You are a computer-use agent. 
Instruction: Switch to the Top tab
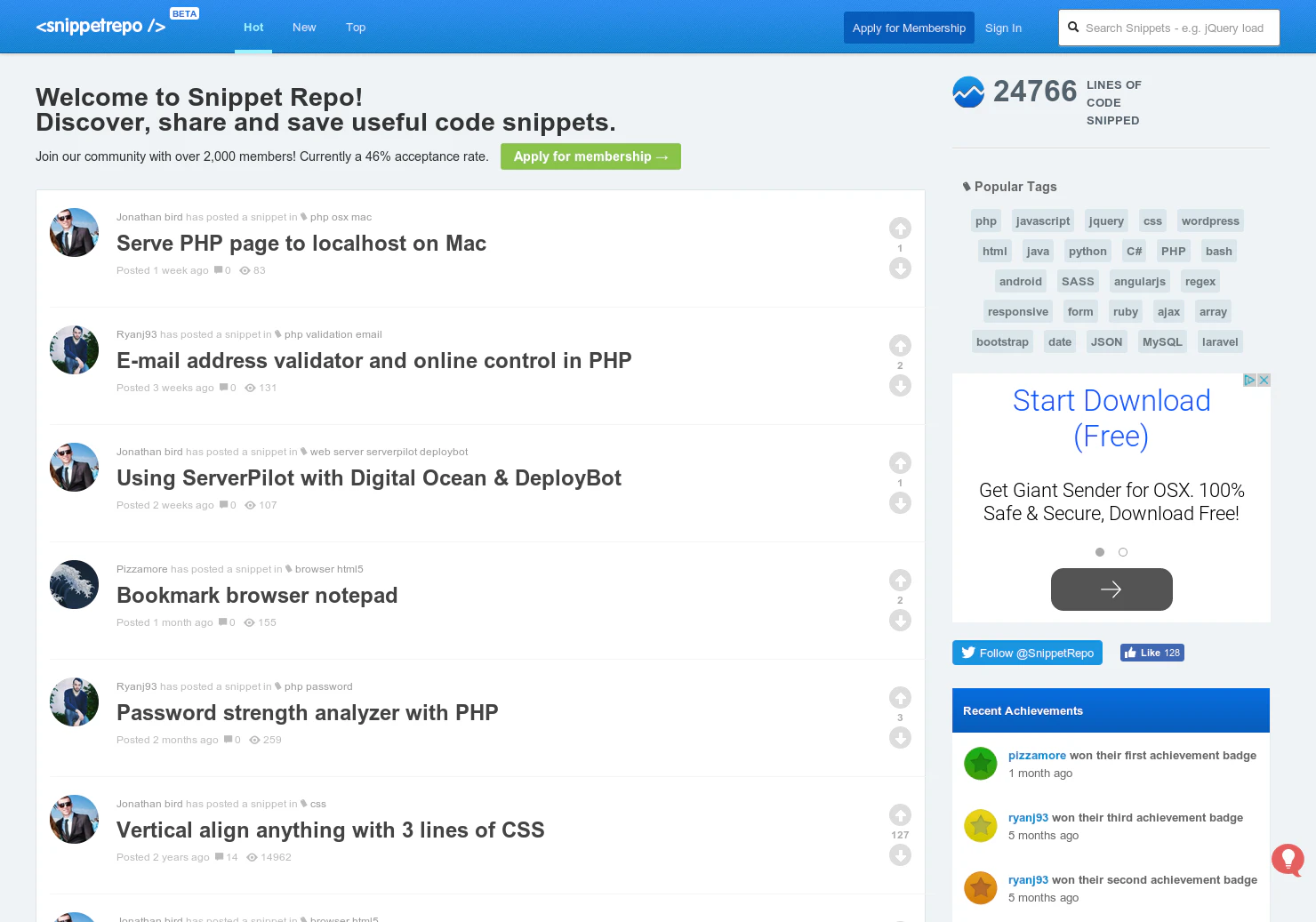click(x=356, y=27)
